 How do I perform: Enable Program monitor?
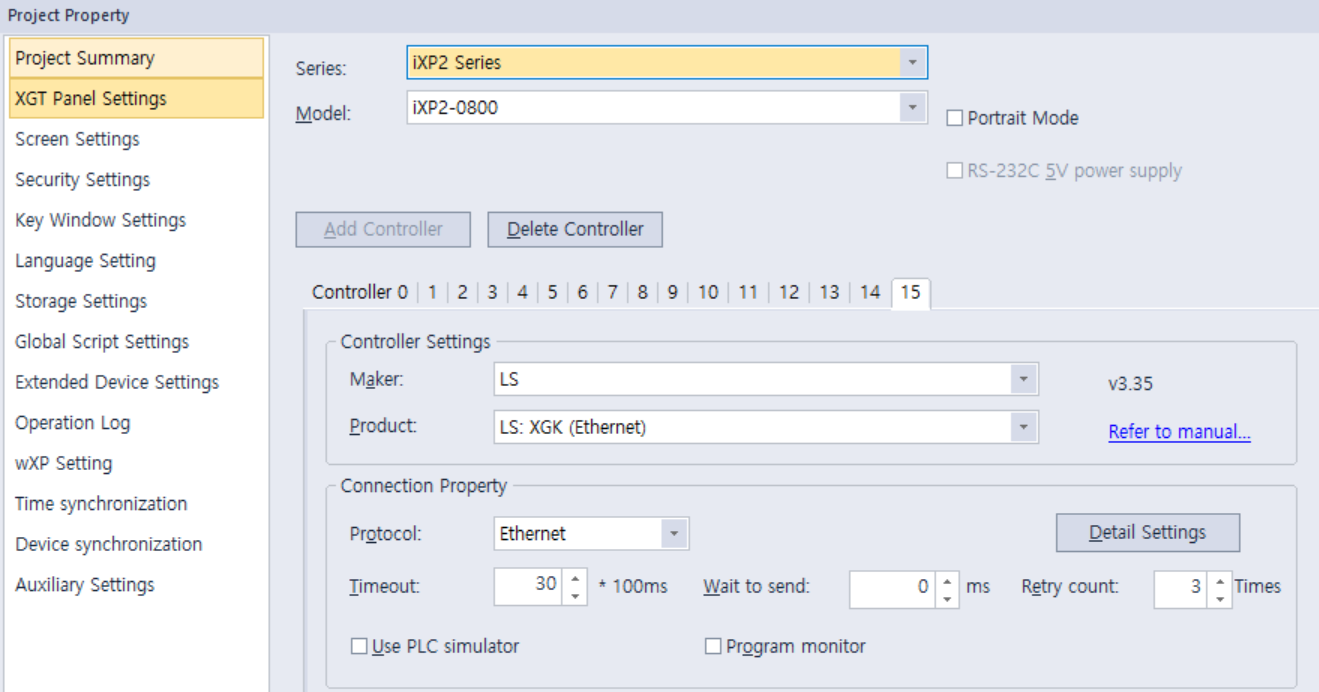[712, 646]
